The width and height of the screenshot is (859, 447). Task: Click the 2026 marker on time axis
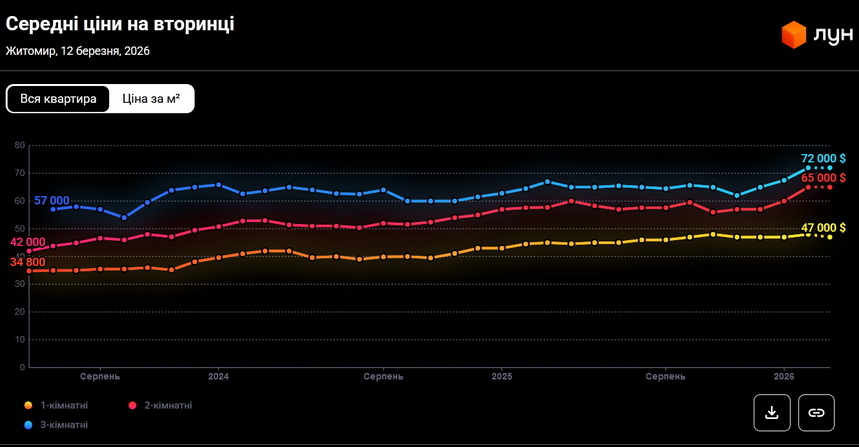pos(784,377)
